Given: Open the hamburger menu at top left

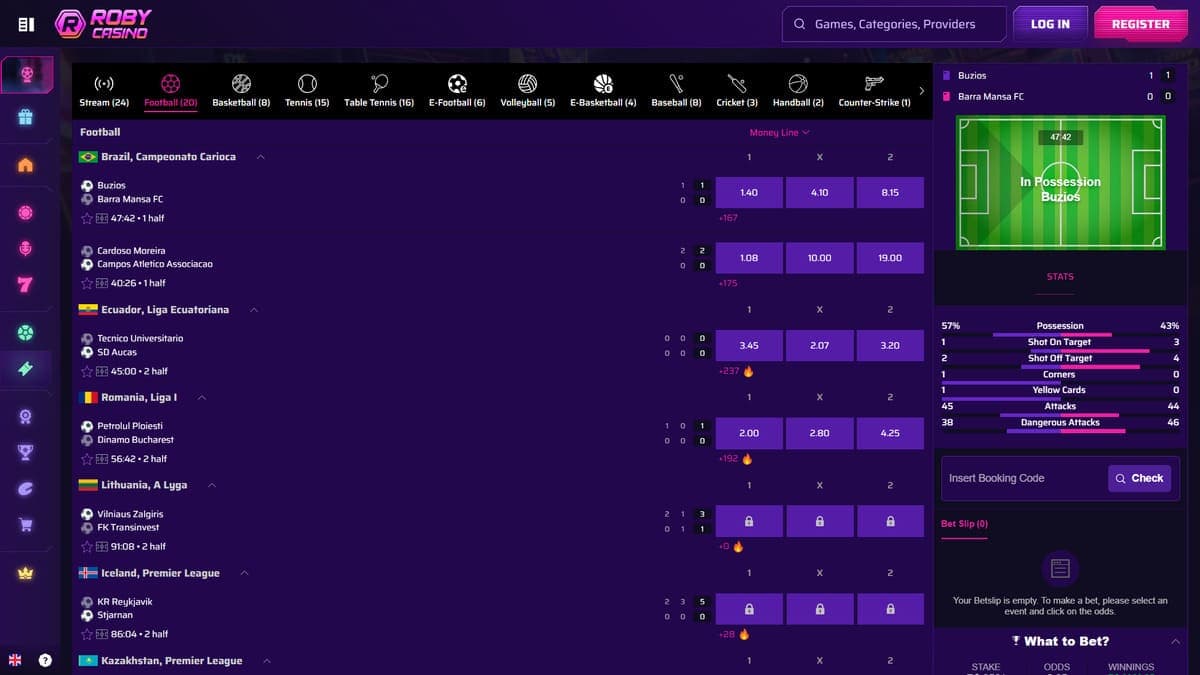Looking at the screenshot, I should [x=26, y=24].
